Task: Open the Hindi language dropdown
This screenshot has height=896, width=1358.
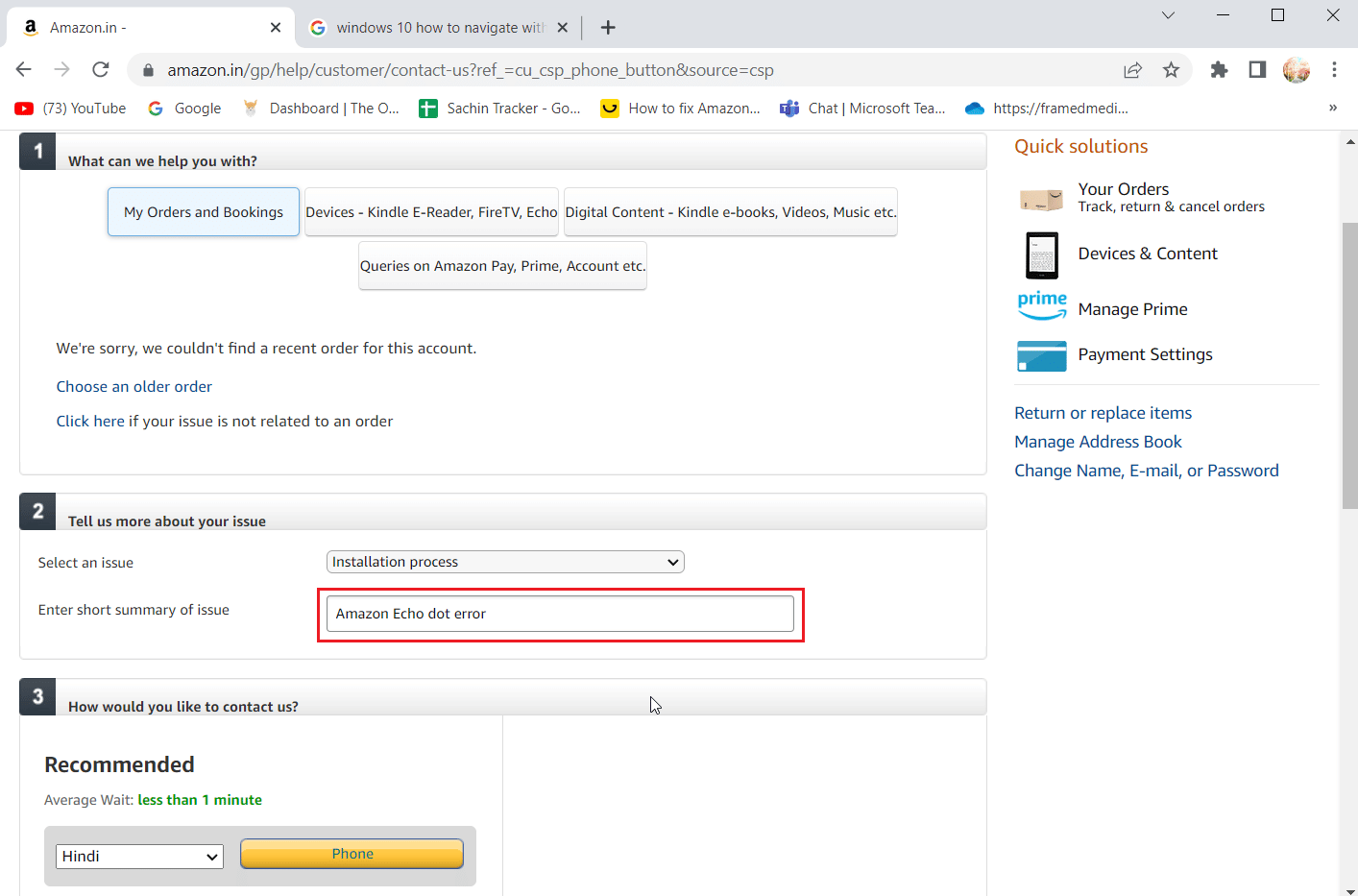Action: click(139, 856)
